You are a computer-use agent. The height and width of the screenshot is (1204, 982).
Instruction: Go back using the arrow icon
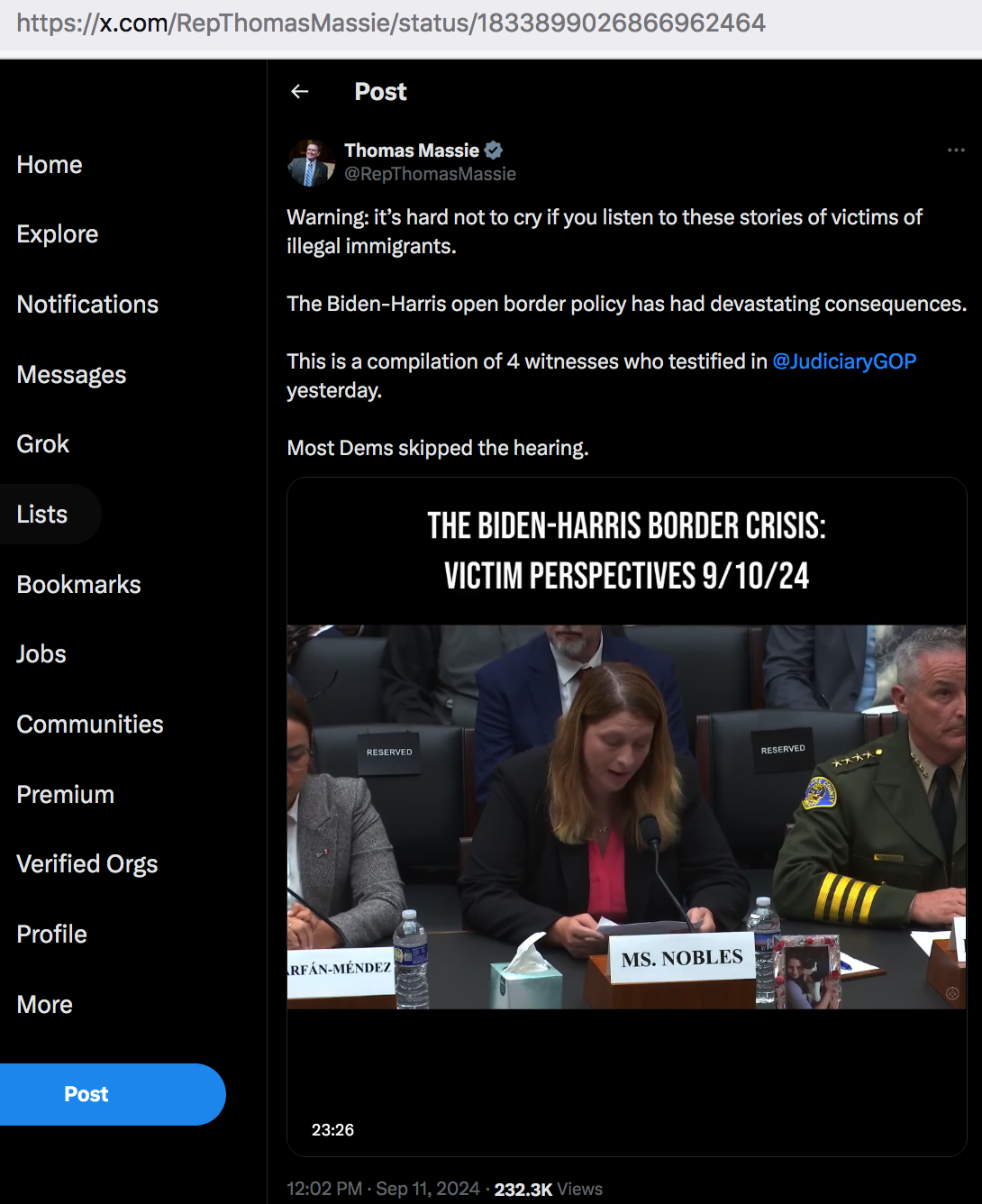point(300,92)
